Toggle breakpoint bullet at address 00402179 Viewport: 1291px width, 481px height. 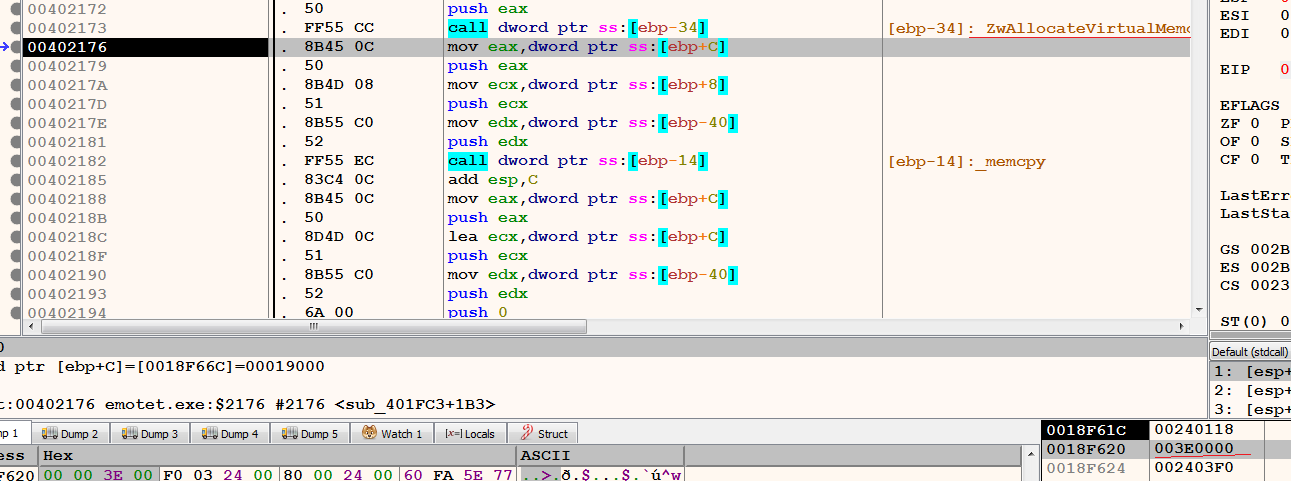[x=16, y=66]
